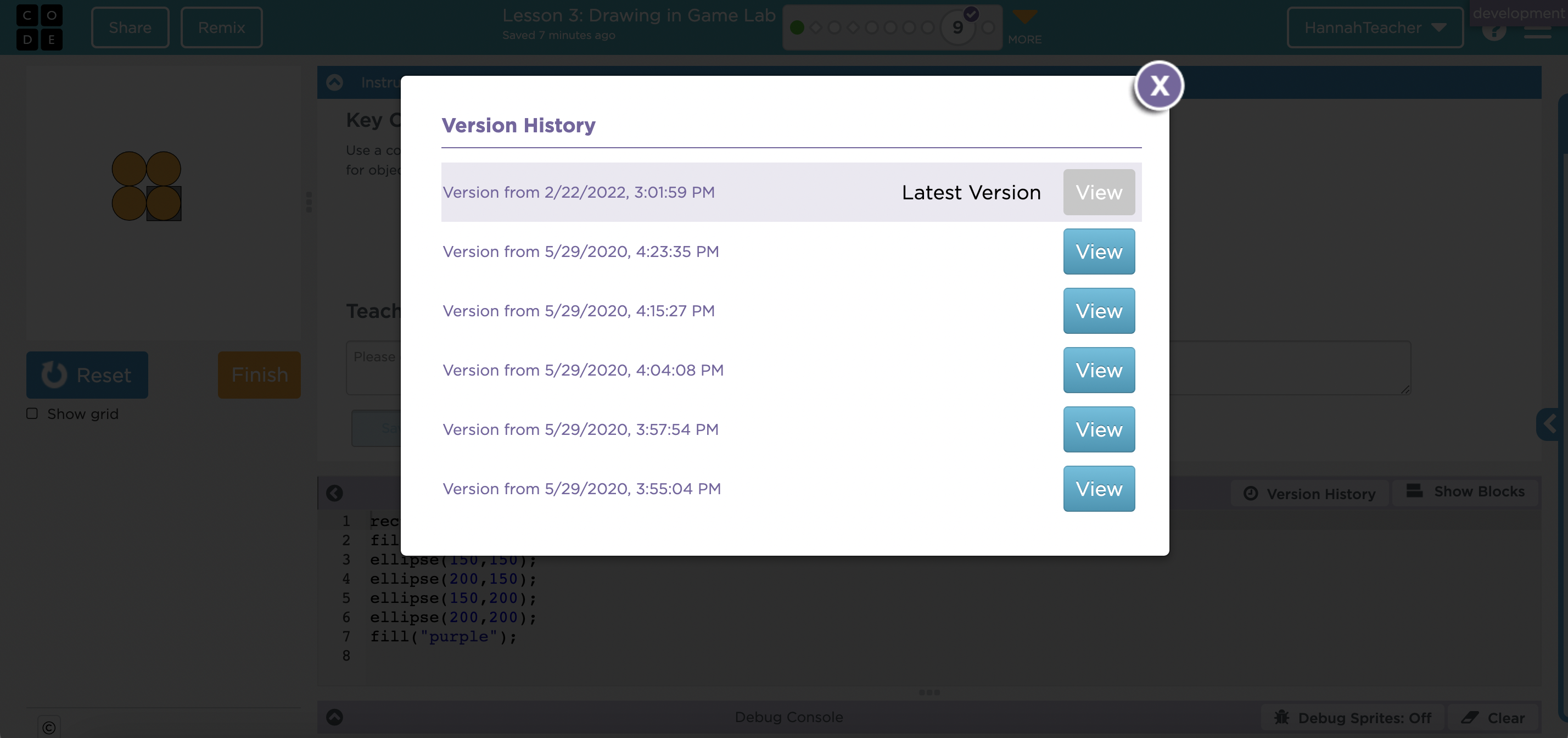The height and width of the screenshot is (738, 1568).
Task: Select 'Version from 5/29/2020, 3:55:04 PM' text
Action: (x=582, y=489)
